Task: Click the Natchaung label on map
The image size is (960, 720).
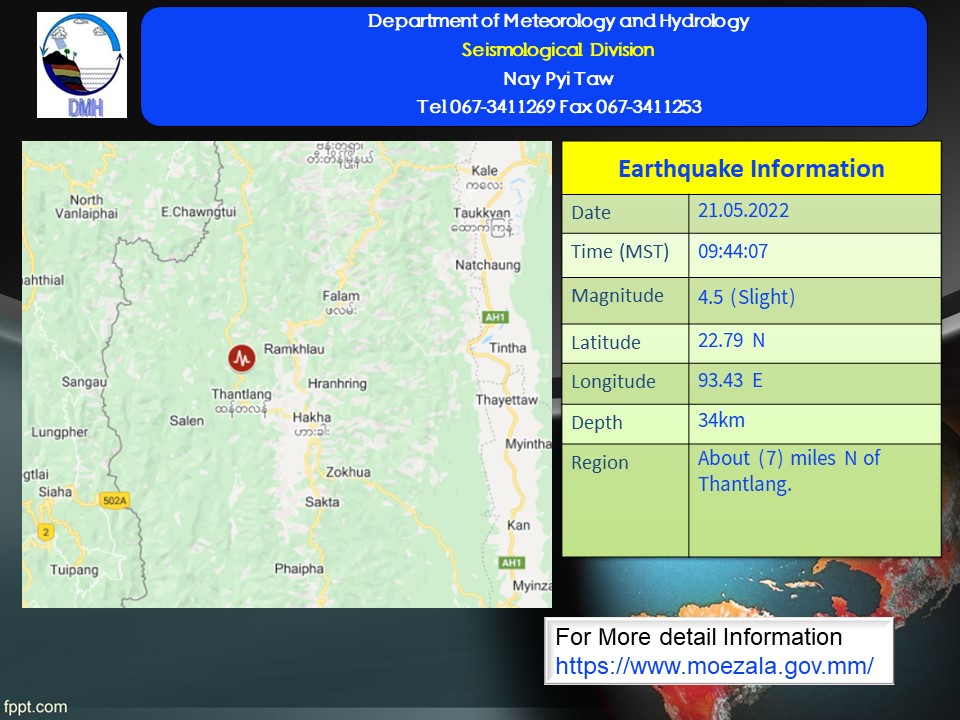Action: point(487,265)
